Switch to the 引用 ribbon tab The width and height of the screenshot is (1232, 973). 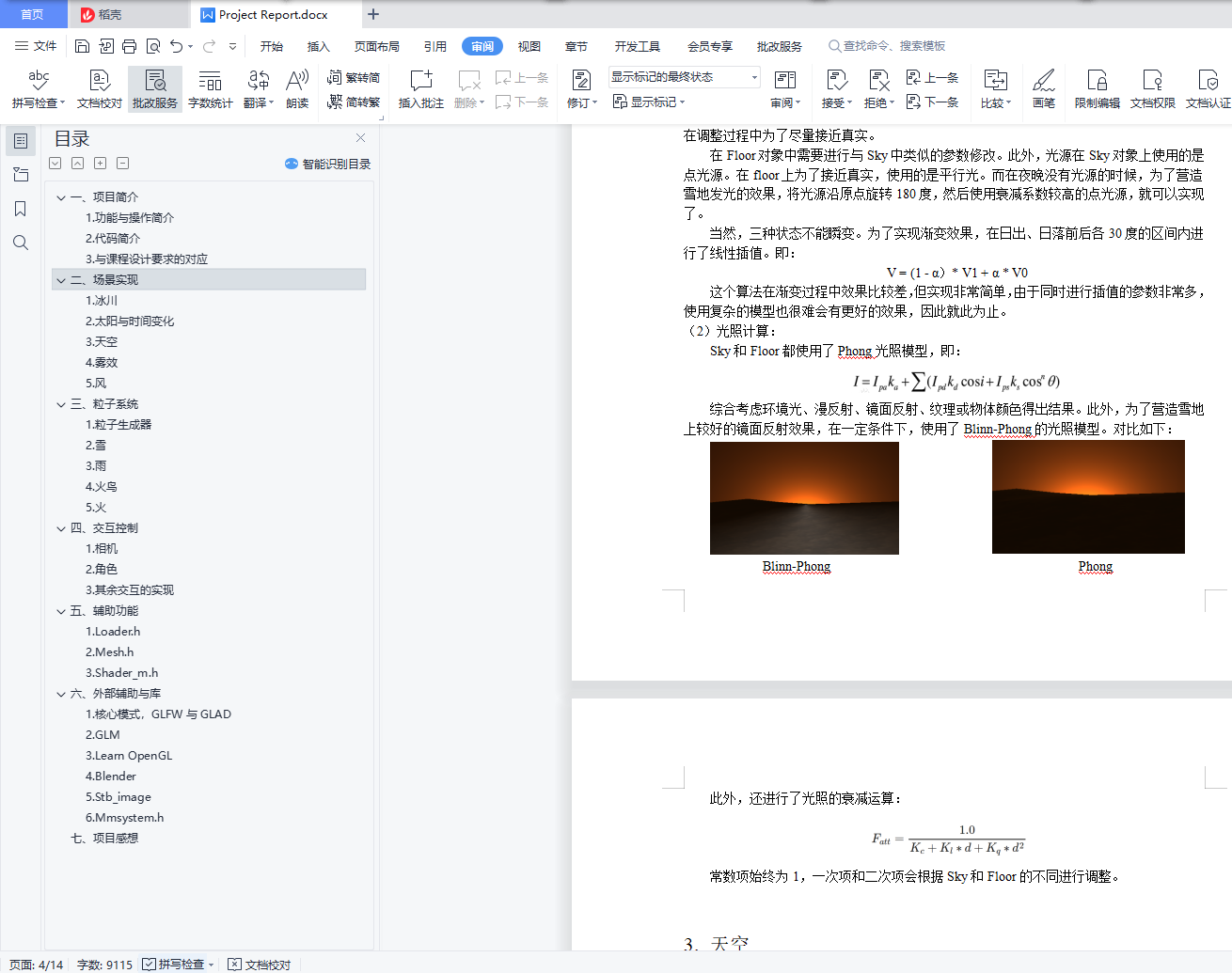(435, 46)
